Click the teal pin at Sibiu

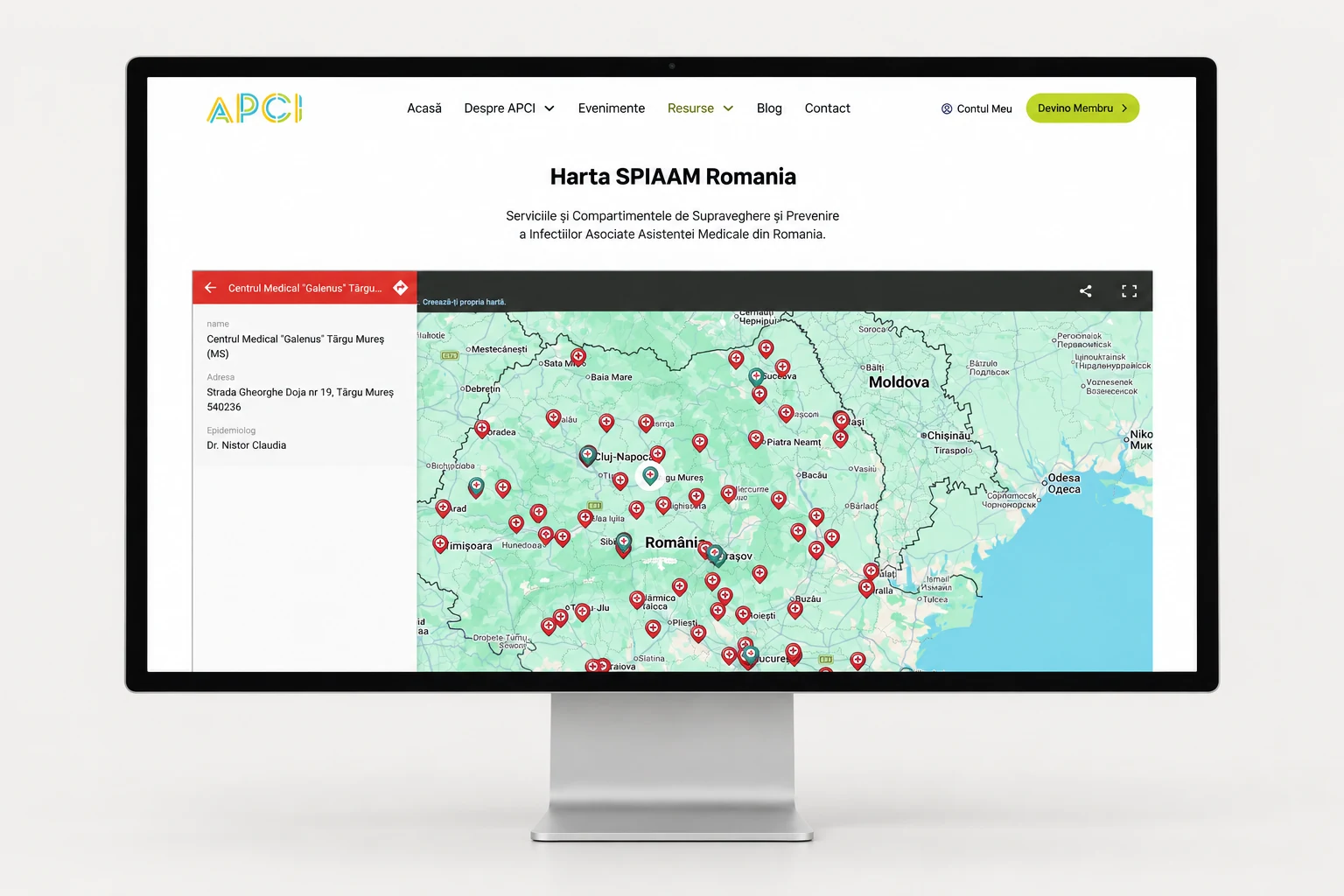[x=623, y=542]
